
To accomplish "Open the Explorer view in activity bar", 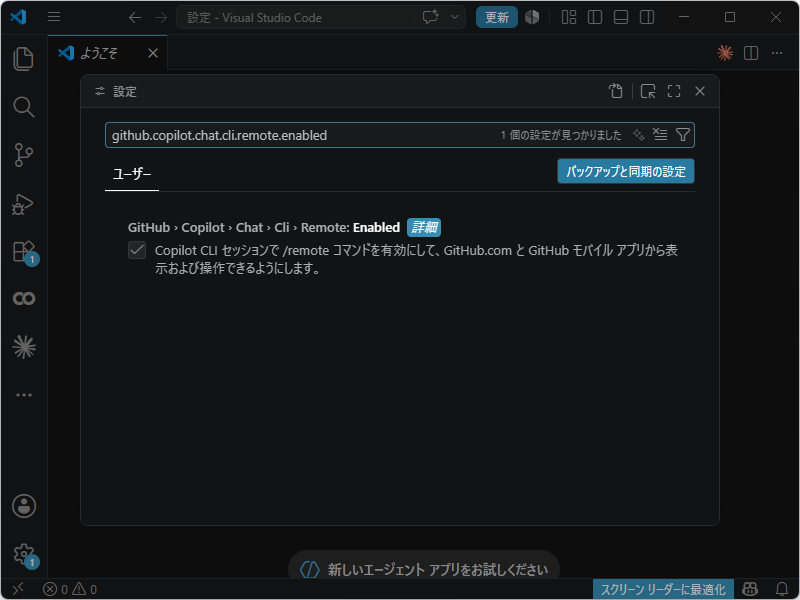I will pos(23,59).
